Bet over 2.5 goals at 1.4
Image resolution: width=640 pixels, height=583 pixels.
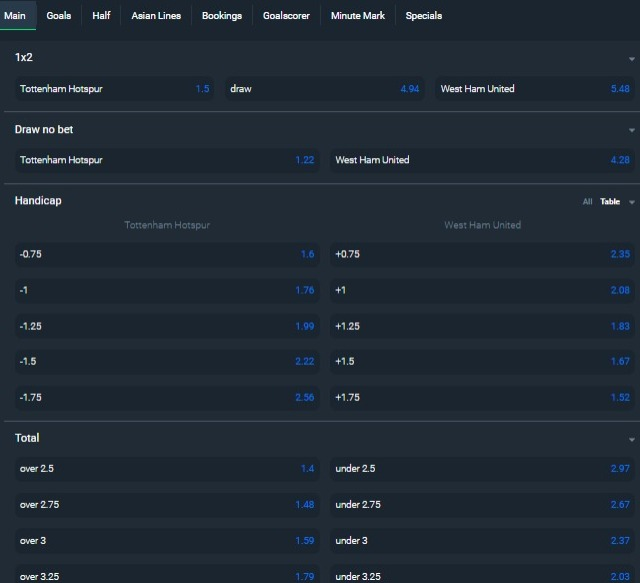pyautogui.click(x=167, y=469)
